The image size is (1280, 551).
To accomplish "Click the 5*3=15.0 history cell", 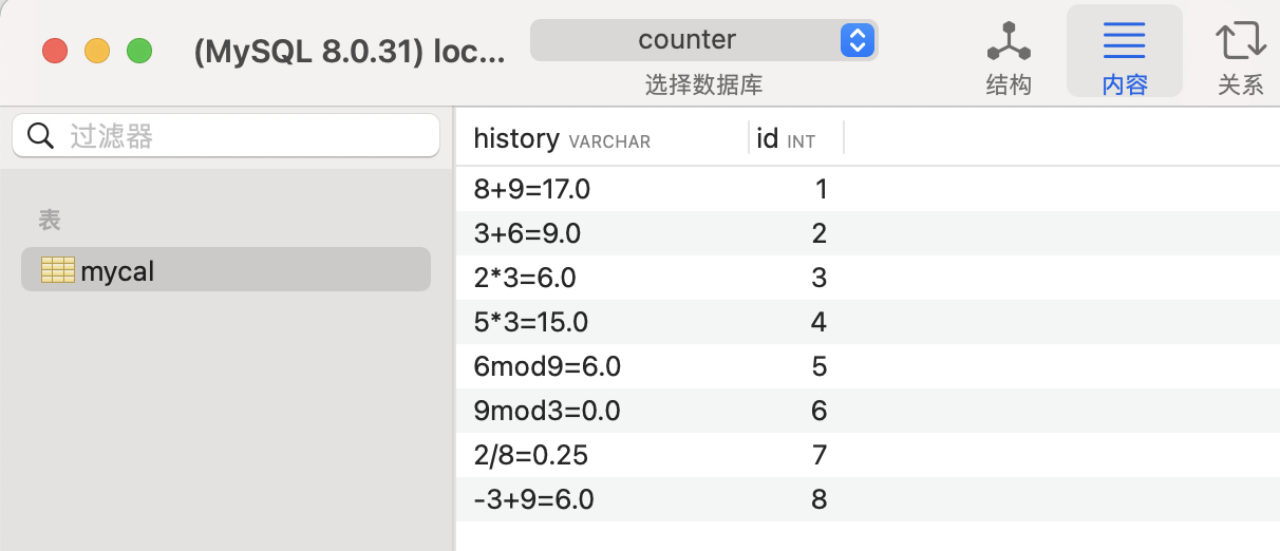I will tap(531, 322).
